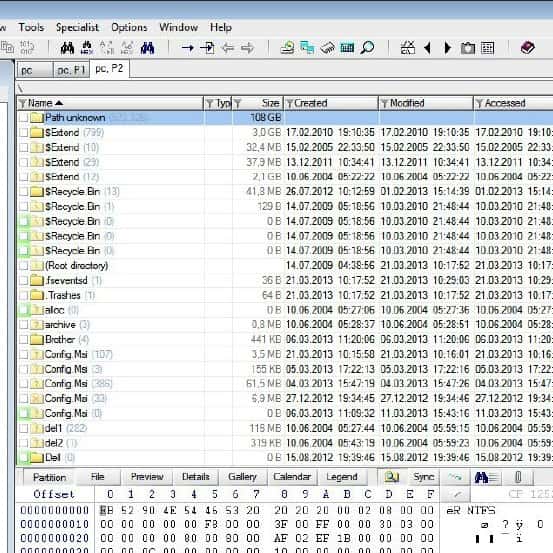Select the Gallery view button
This screenshot has height=553, width=553.
(x=242, y=477)
